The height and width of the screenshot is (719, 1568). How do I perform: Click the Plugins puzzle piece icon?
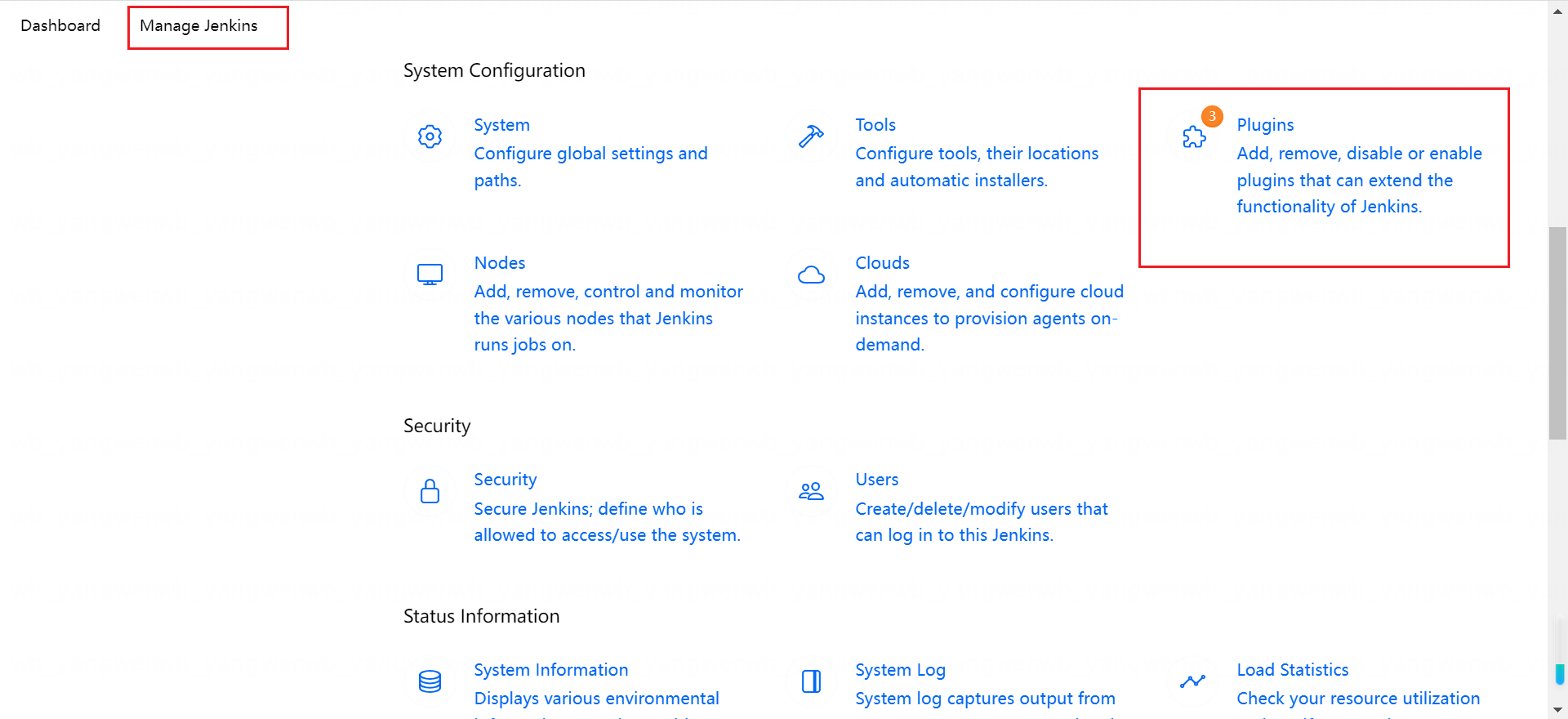pos(1194,137)
